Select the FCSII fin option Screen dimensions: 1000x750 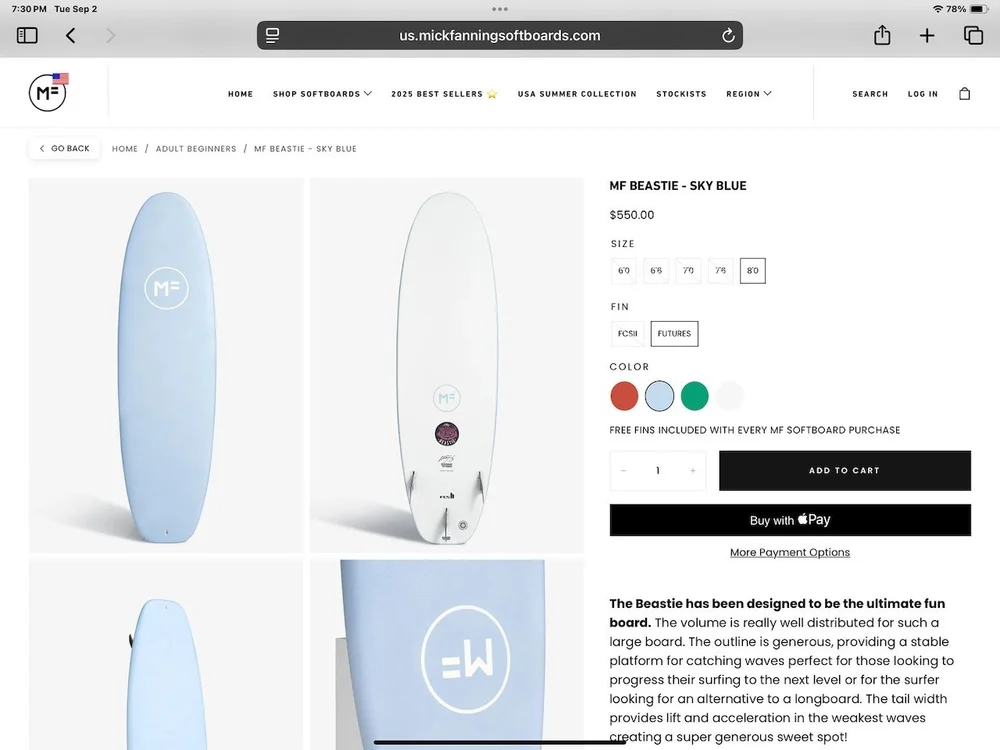point(628,334)
